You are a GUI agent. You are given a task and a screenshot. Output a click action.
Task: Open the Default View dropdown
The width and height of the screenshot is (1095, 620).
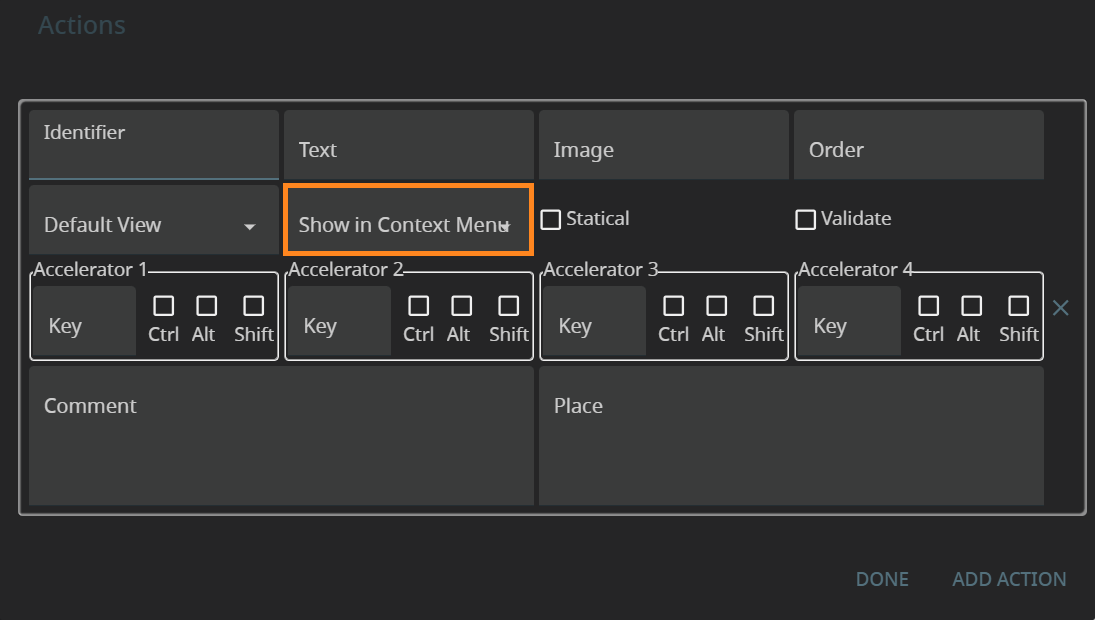(x=153, y=225)
